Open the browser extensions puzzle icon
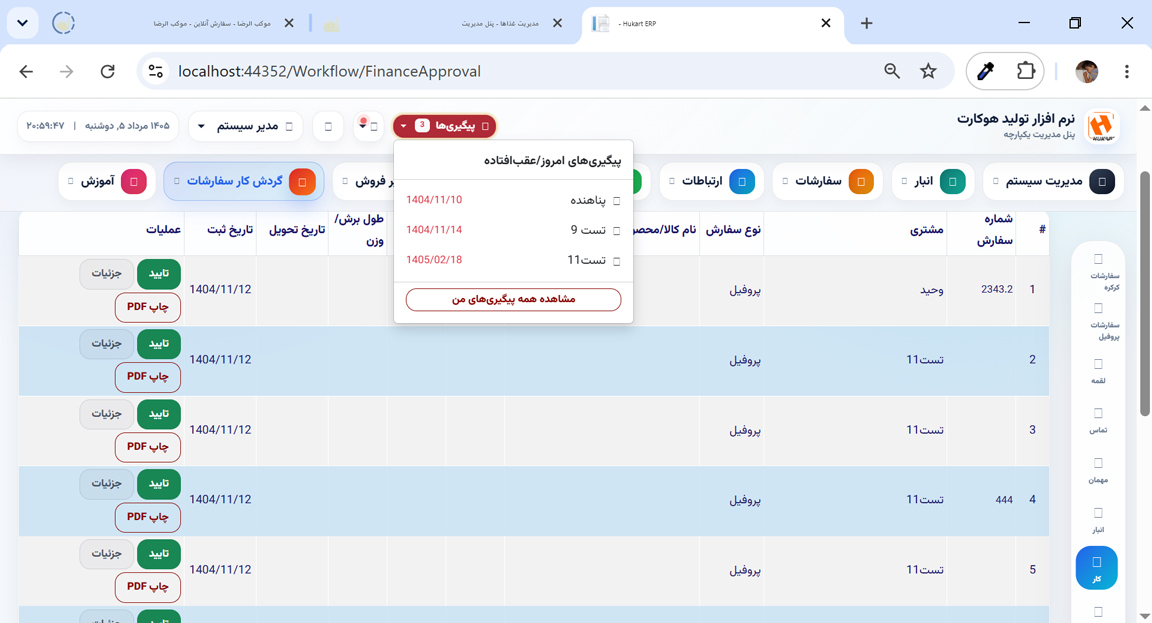The height and width of the screenshot is (623, 1152). pos(1026,71)
